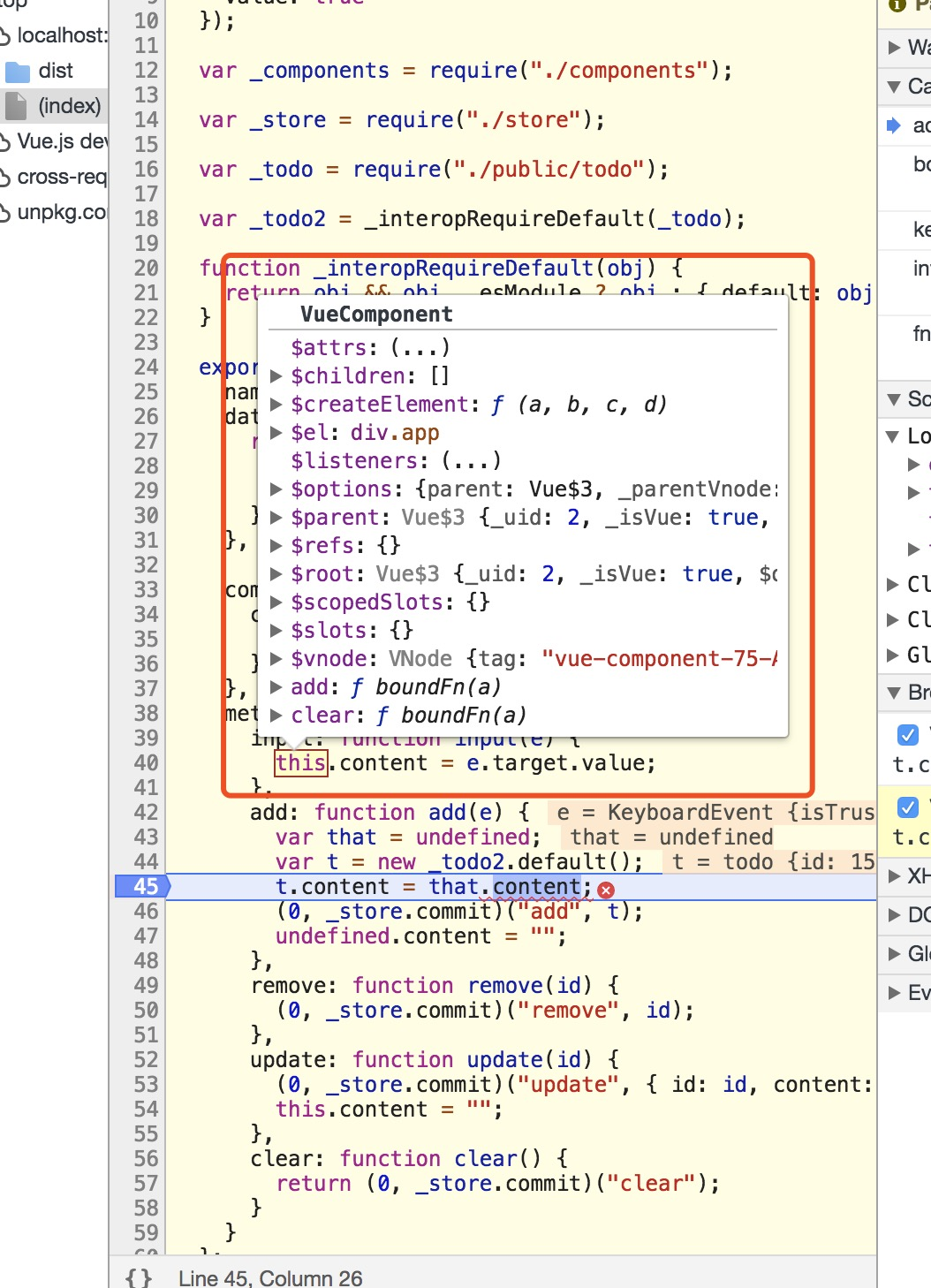The image size is (931, 1288).
Task: Expand Global Listeners (Gl) section under DC
Action: (x=894, y=953)
